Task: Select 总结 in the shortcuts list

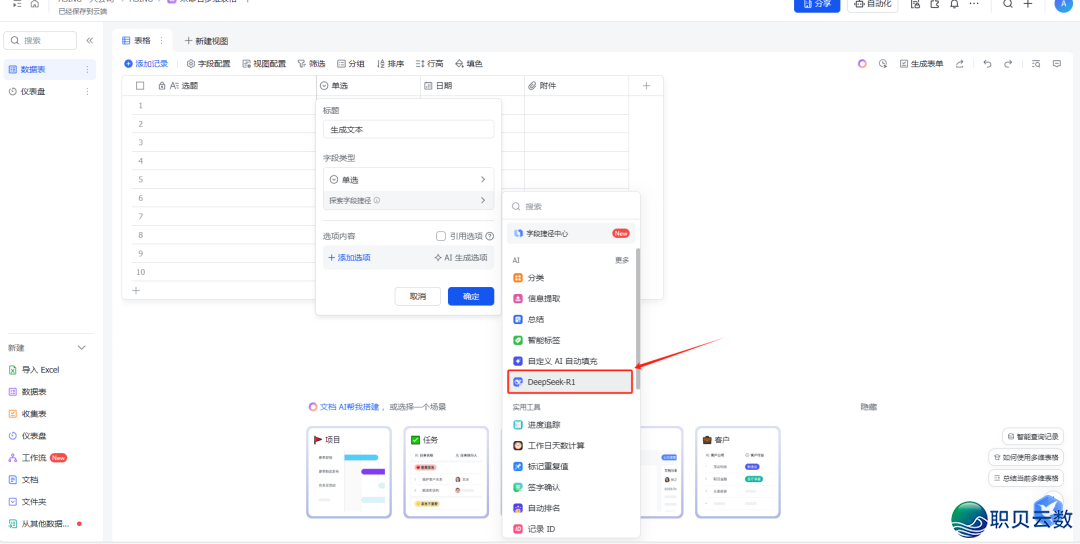Action: point(570,320)
